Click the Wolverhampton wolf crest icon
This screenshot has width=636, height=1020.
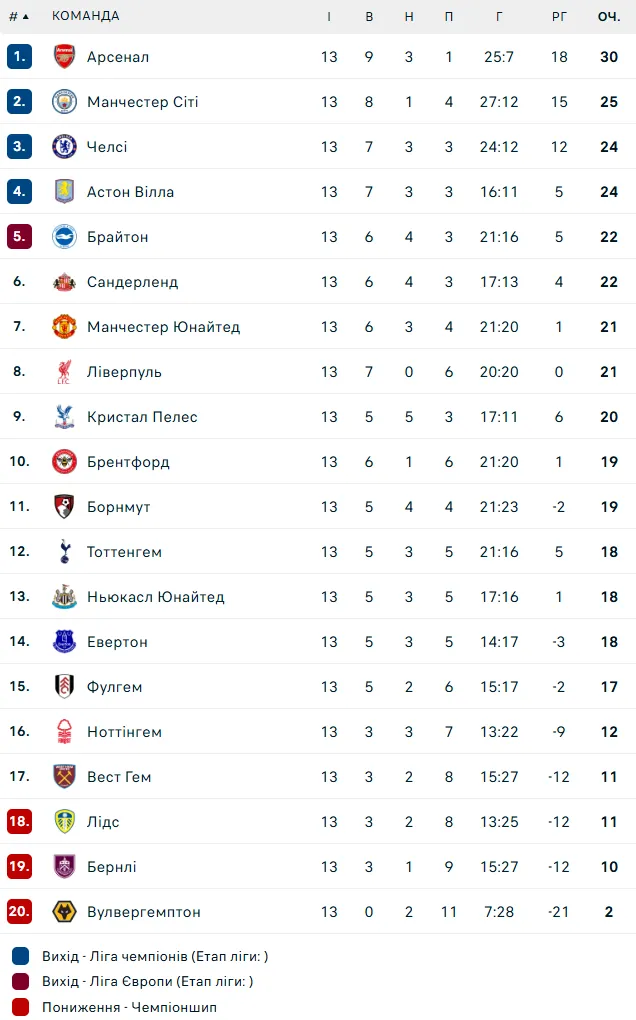click(64, 912)
